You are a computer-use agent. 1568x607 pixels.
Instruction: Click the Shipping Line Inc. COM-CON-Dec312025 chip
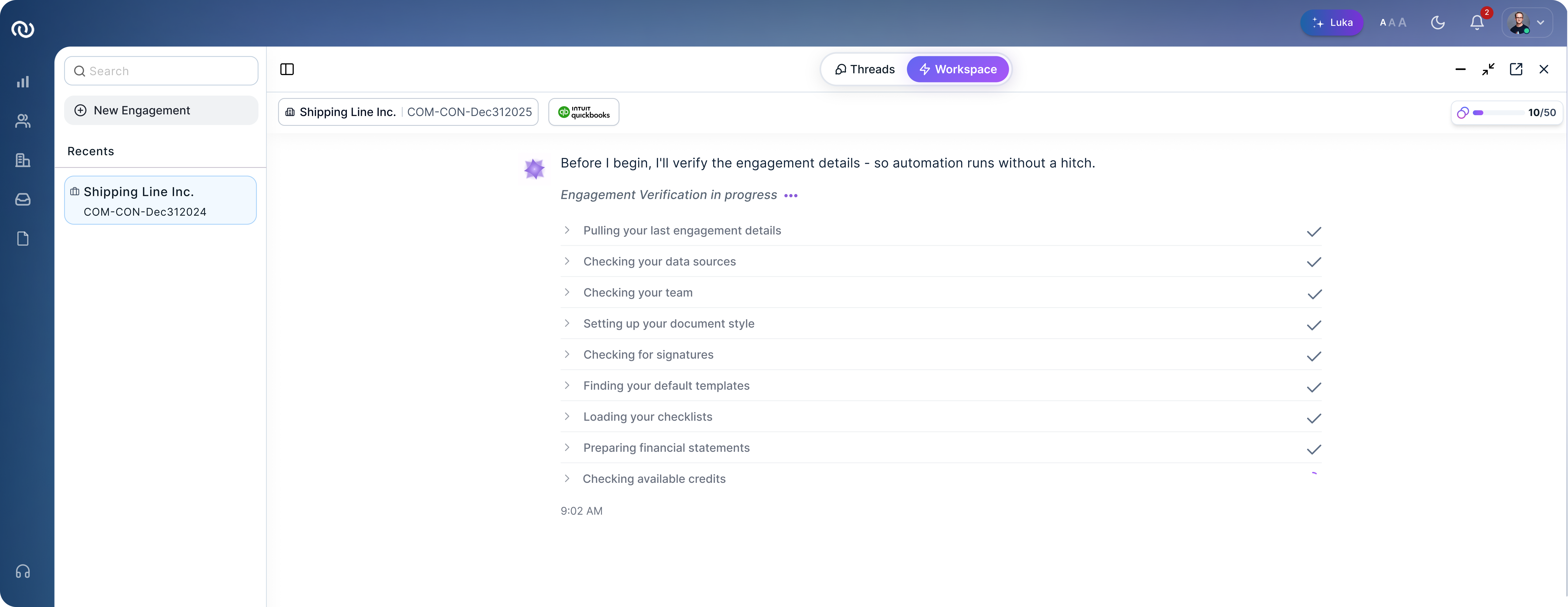point(408,112)
